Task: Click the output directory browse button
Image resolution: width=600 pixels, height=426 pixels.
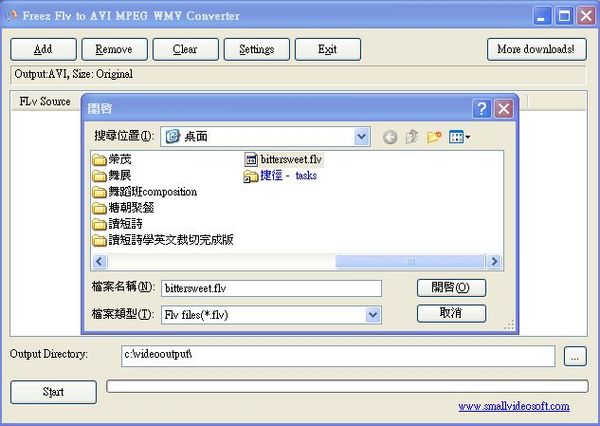Action: pyautogui.click(x=575, y=357)
